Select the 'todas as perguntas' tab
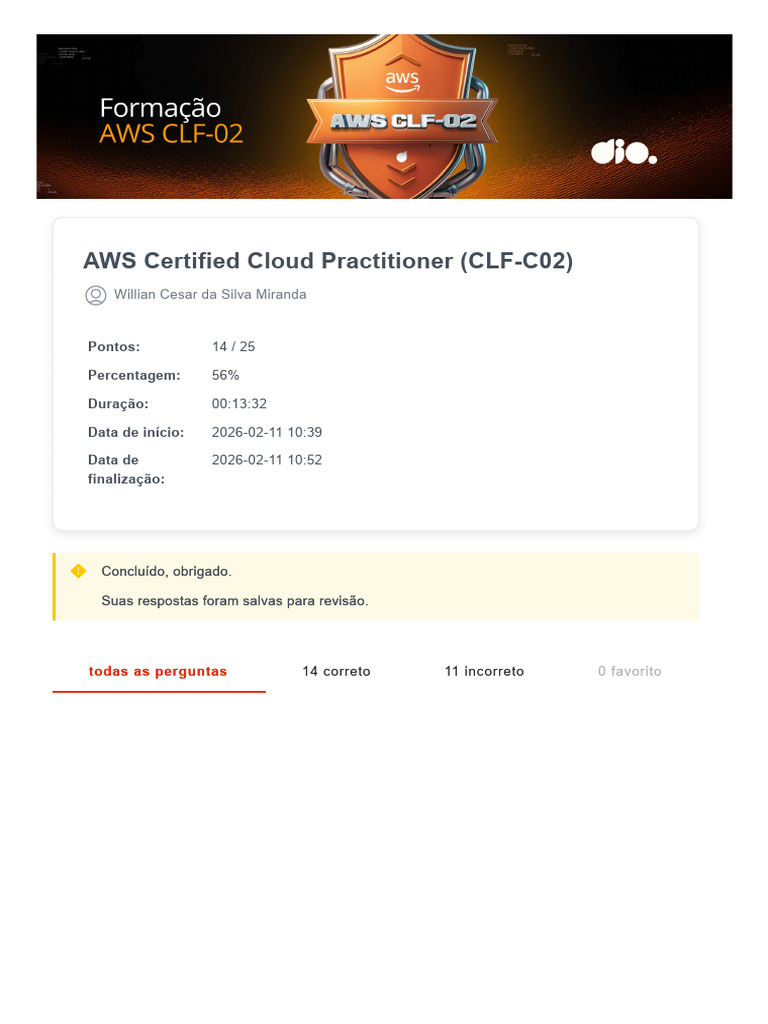The height and width of the screenshot is (1024, 768). 158,671
